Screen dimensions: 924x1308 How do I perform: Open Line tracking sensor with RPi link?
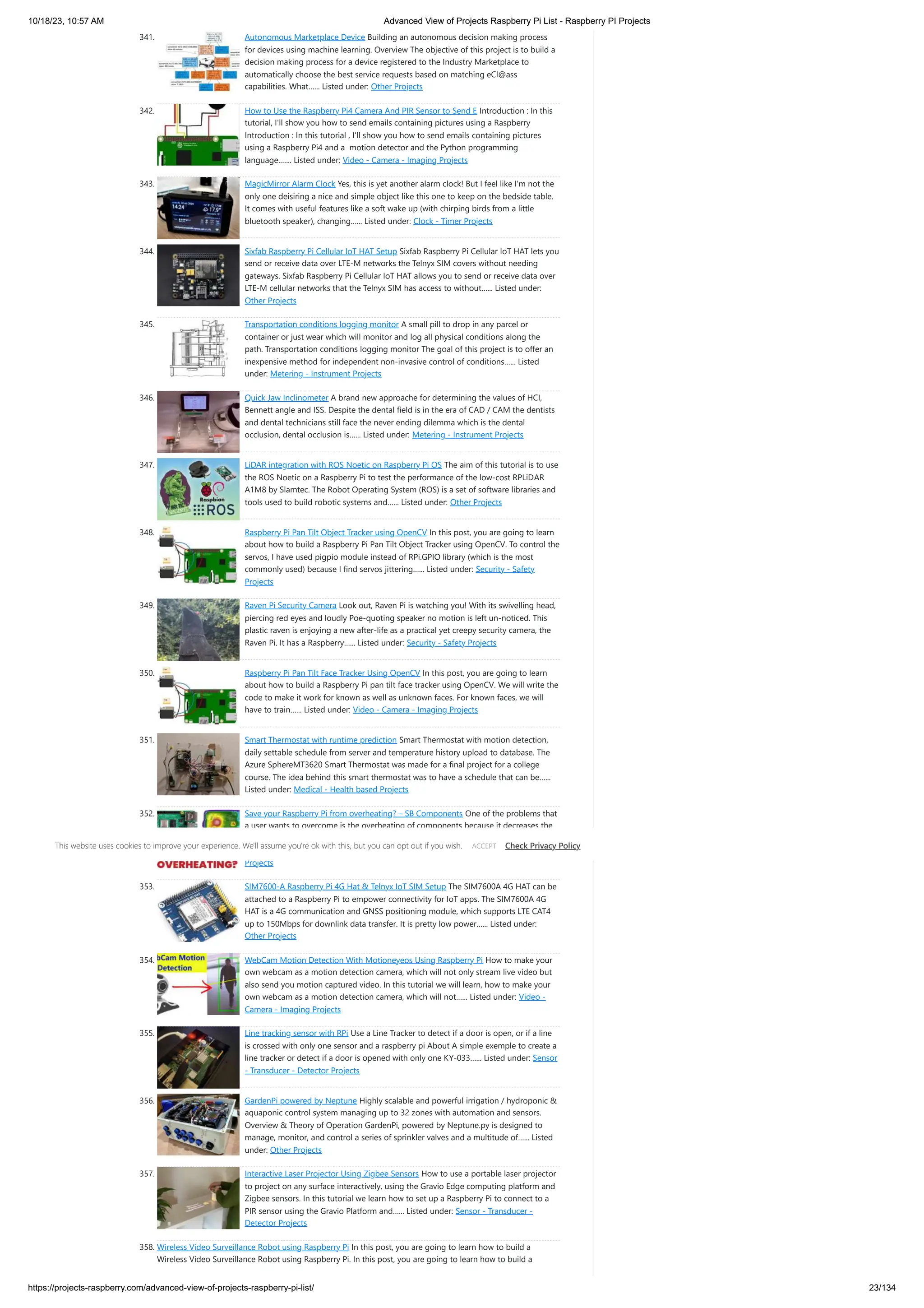coord(296,1033)
